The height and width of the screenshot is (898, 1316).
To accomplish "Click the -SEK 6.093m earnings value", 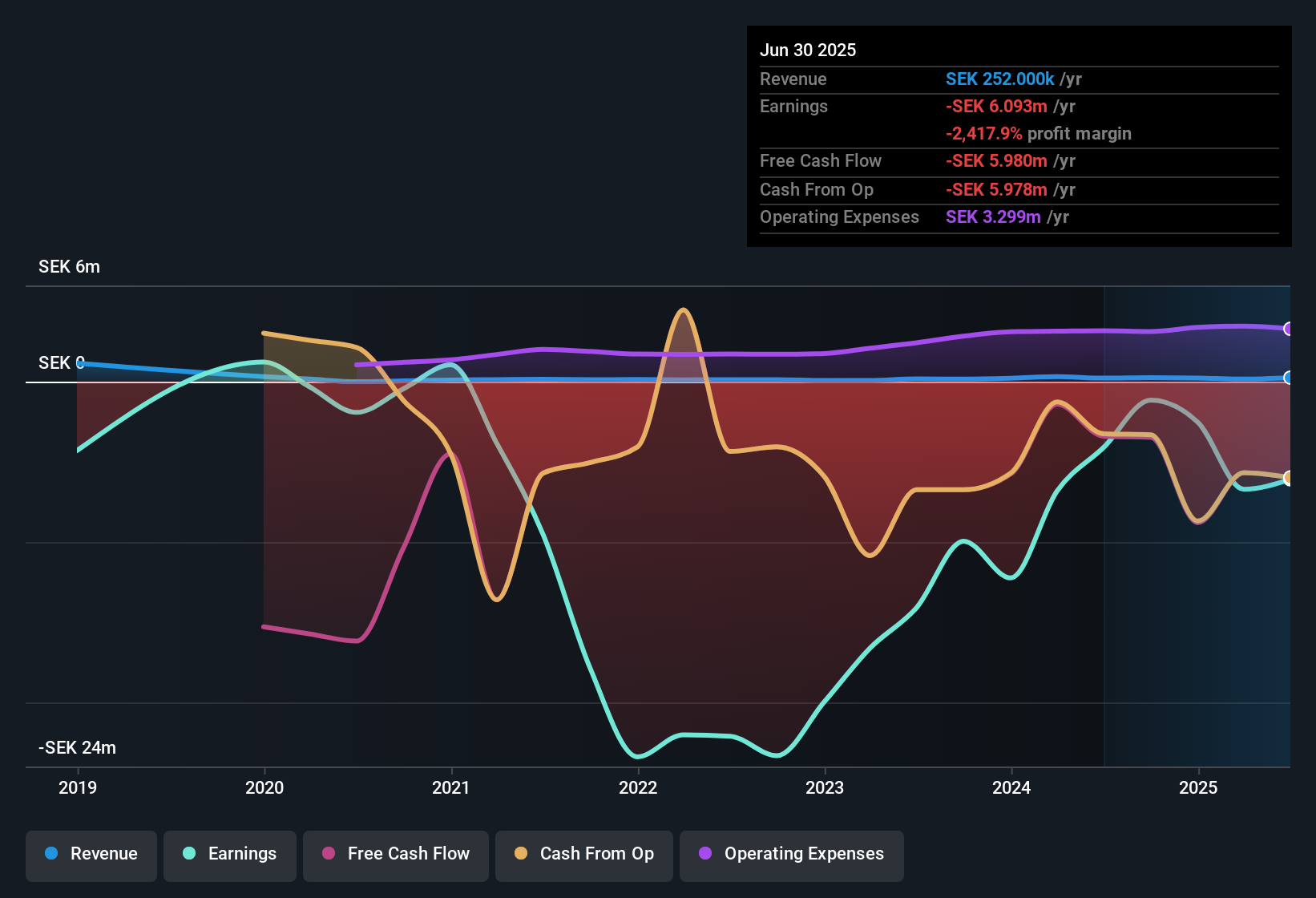I will (x=996, y=106).
